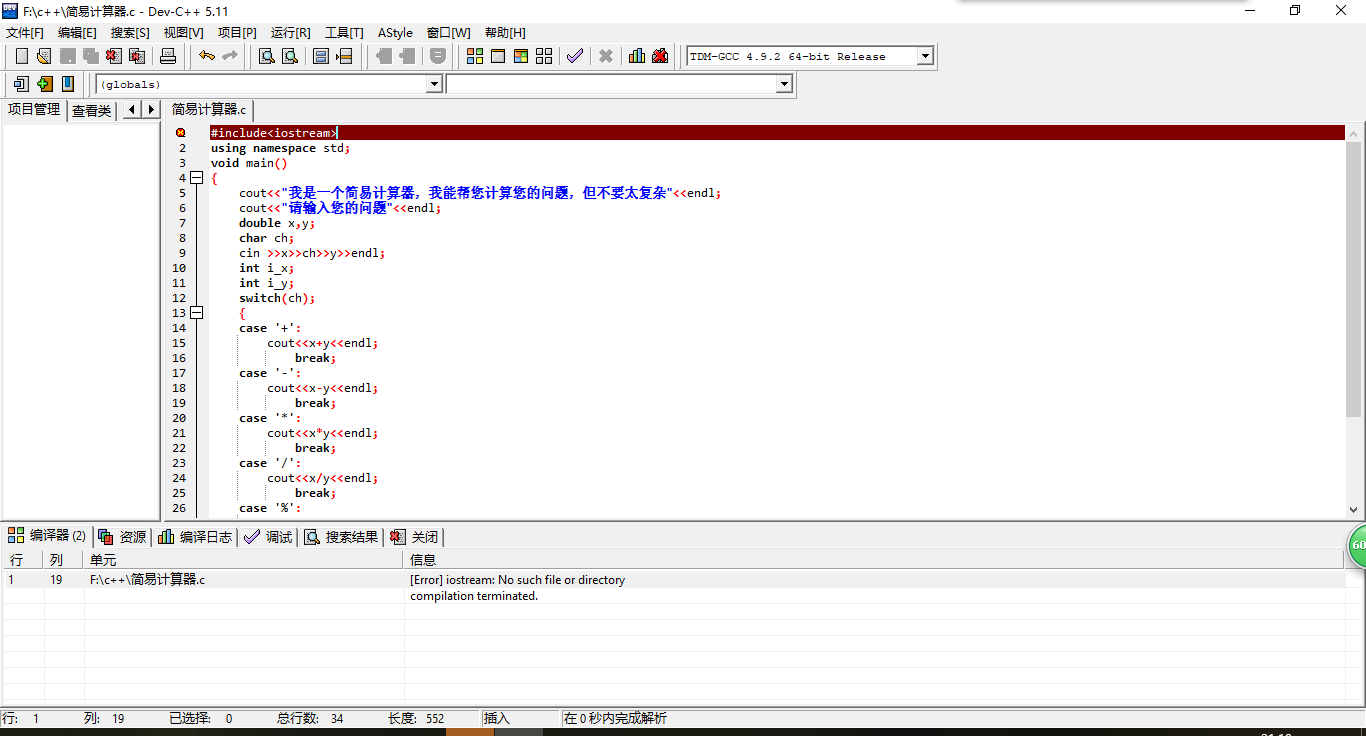Screen dimensions: 1366x736
Task: Click the editor scrollbar up arrow
Action: coord(1354,133)
